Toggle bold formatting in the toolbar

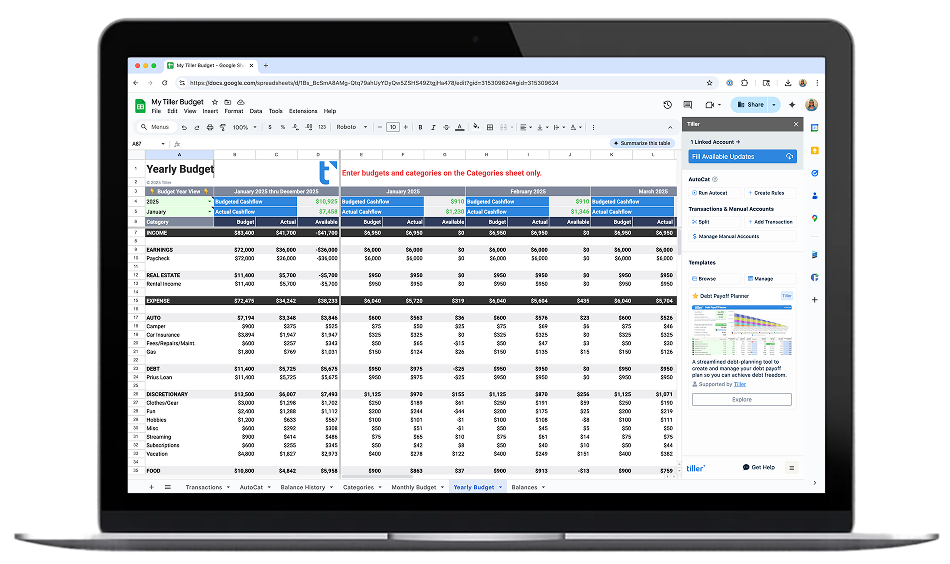pos(420,127)
